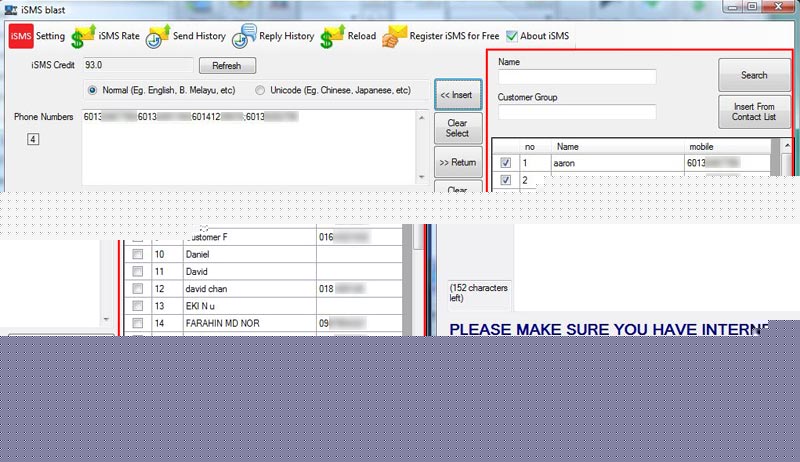800x462 pixels.
Task: Open Register iSMS for Free item
Action: (x=454, y=36)
